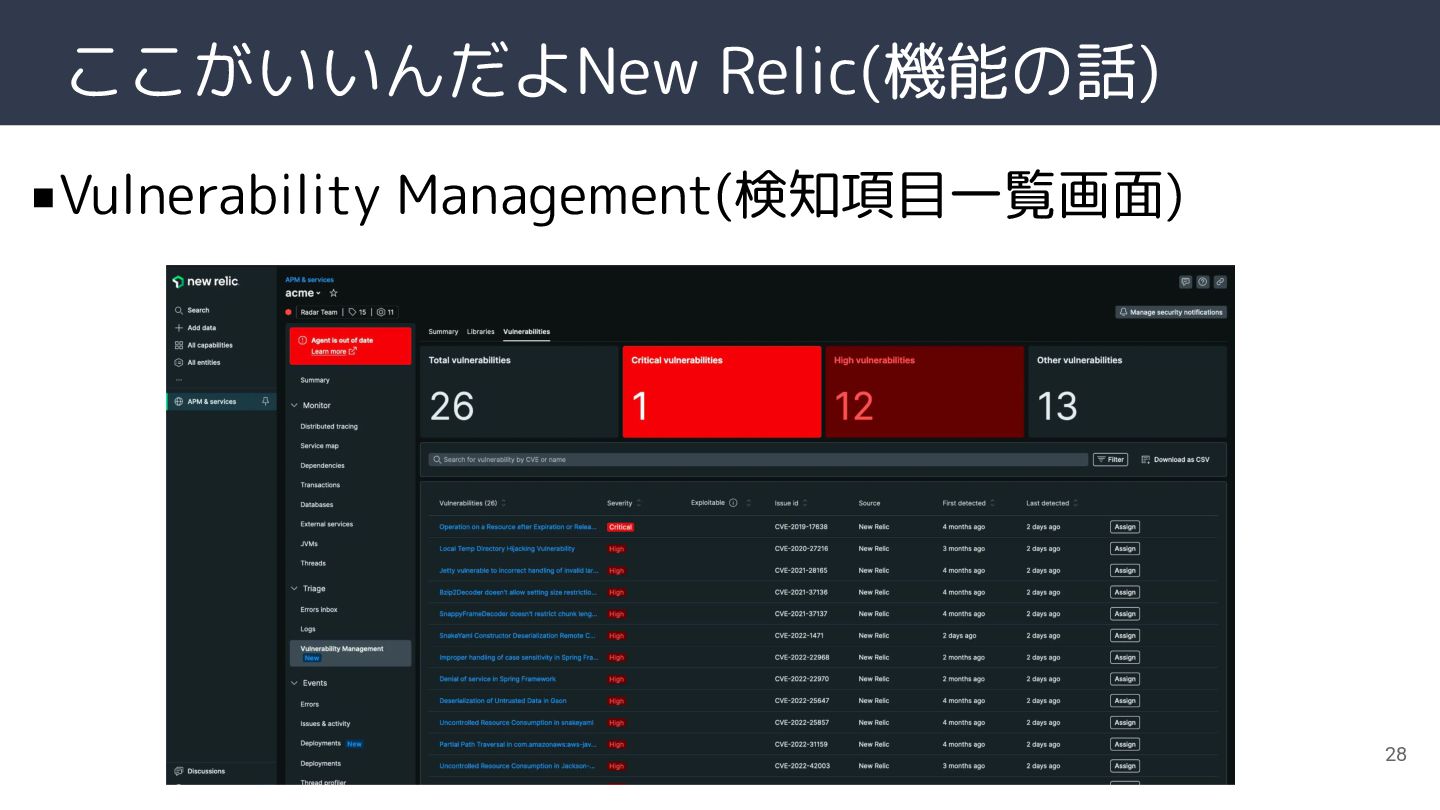Image resolution: width=1440 pixels, height=810 pixels.
Task: Open Learn more link in agent warning
Action: coord(333,352)
